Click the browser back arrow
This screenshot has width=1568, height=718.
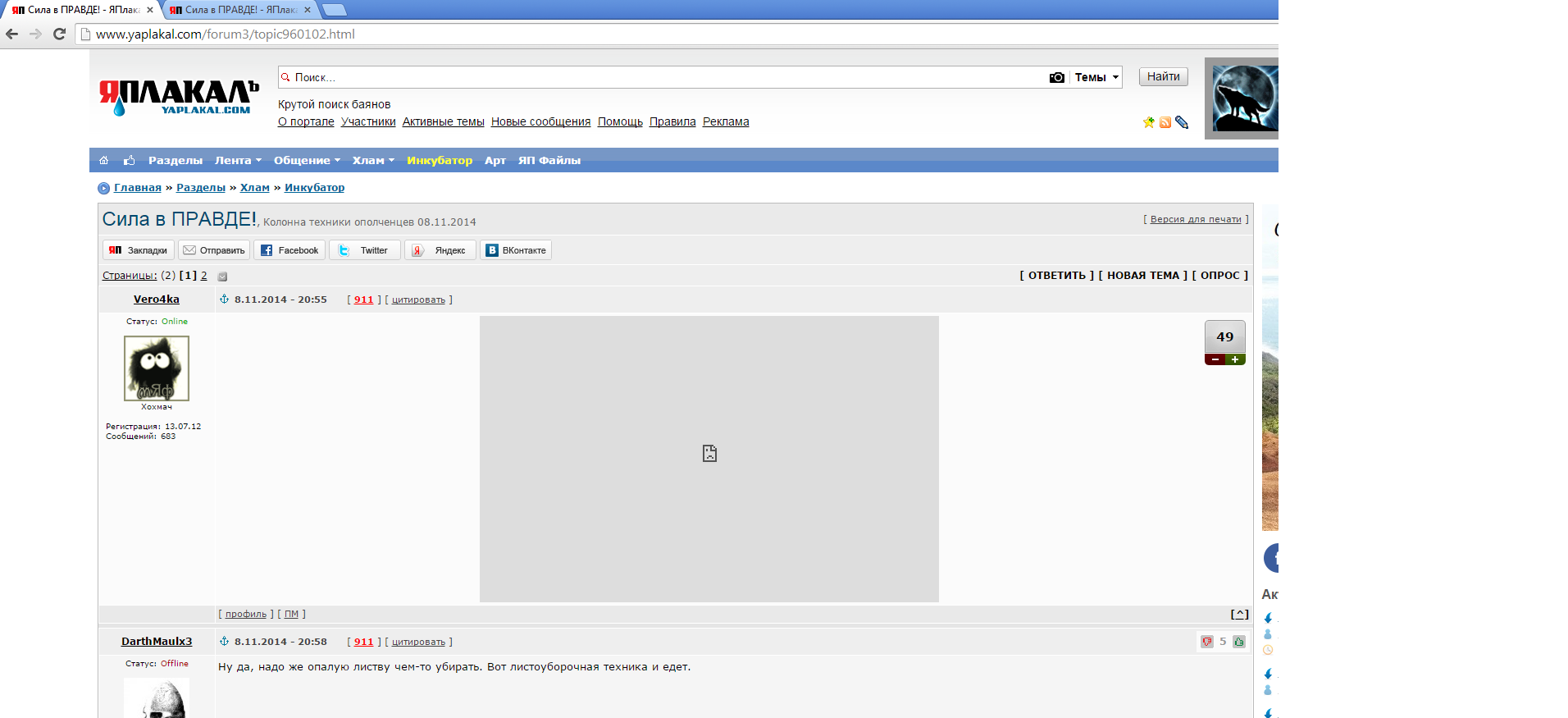tap(11, 34)
